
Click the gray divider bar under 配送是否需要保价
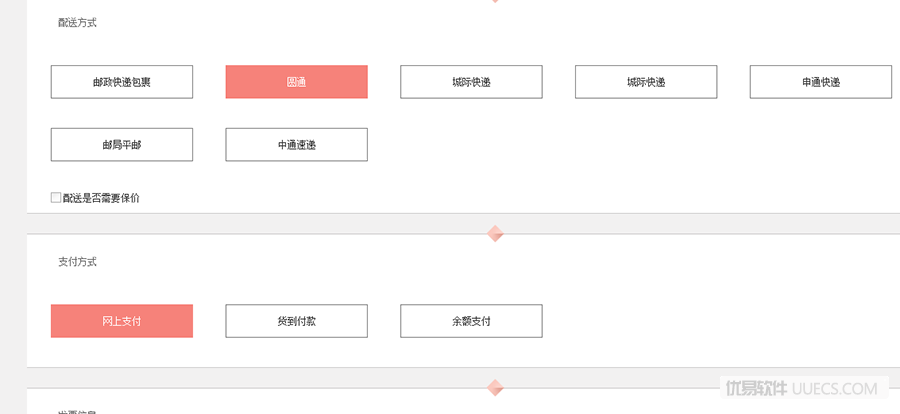pos(463,223)
